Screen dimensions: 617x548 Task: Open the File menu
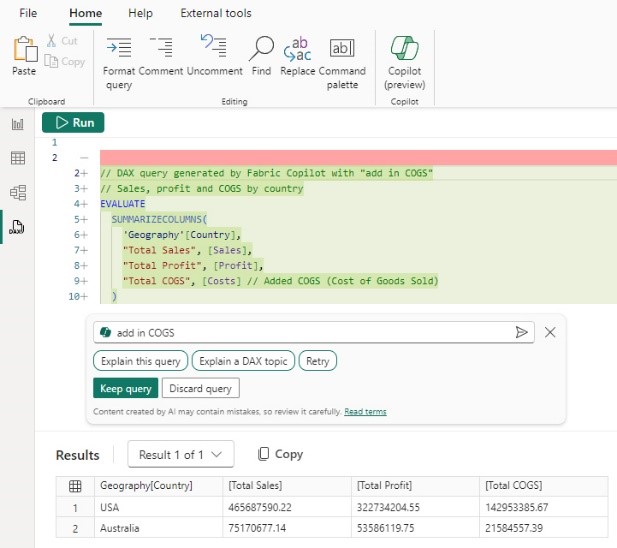pyautogui.click(x=28, y=13)
